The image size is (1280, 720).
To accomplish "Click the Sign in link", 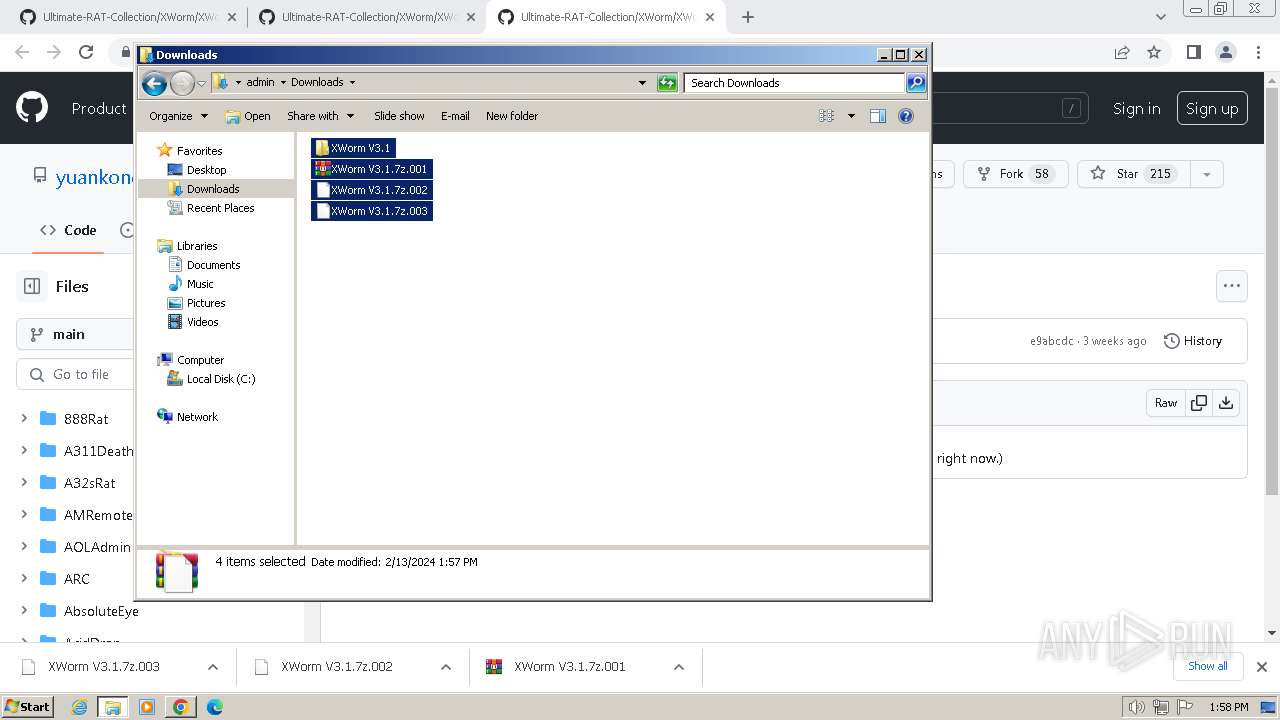I will [1137, 109].
